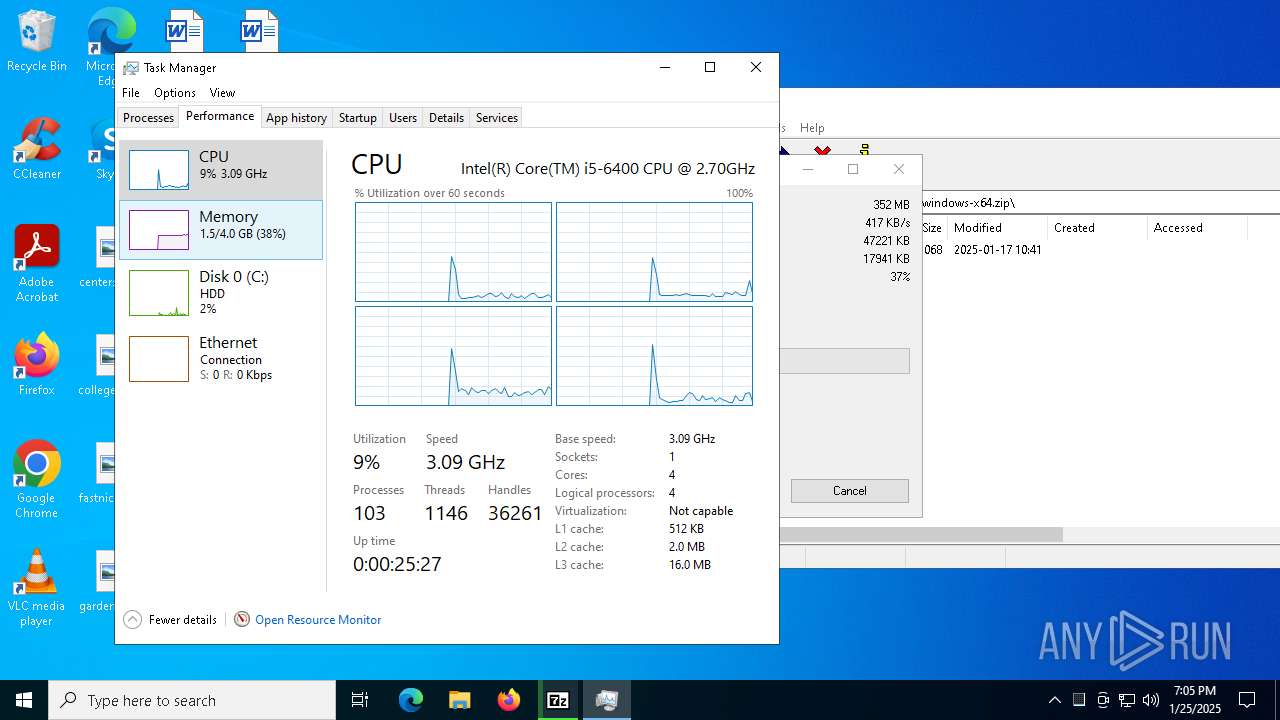Click the 3.09 GHz Speed value

click(x=465, y=462)
